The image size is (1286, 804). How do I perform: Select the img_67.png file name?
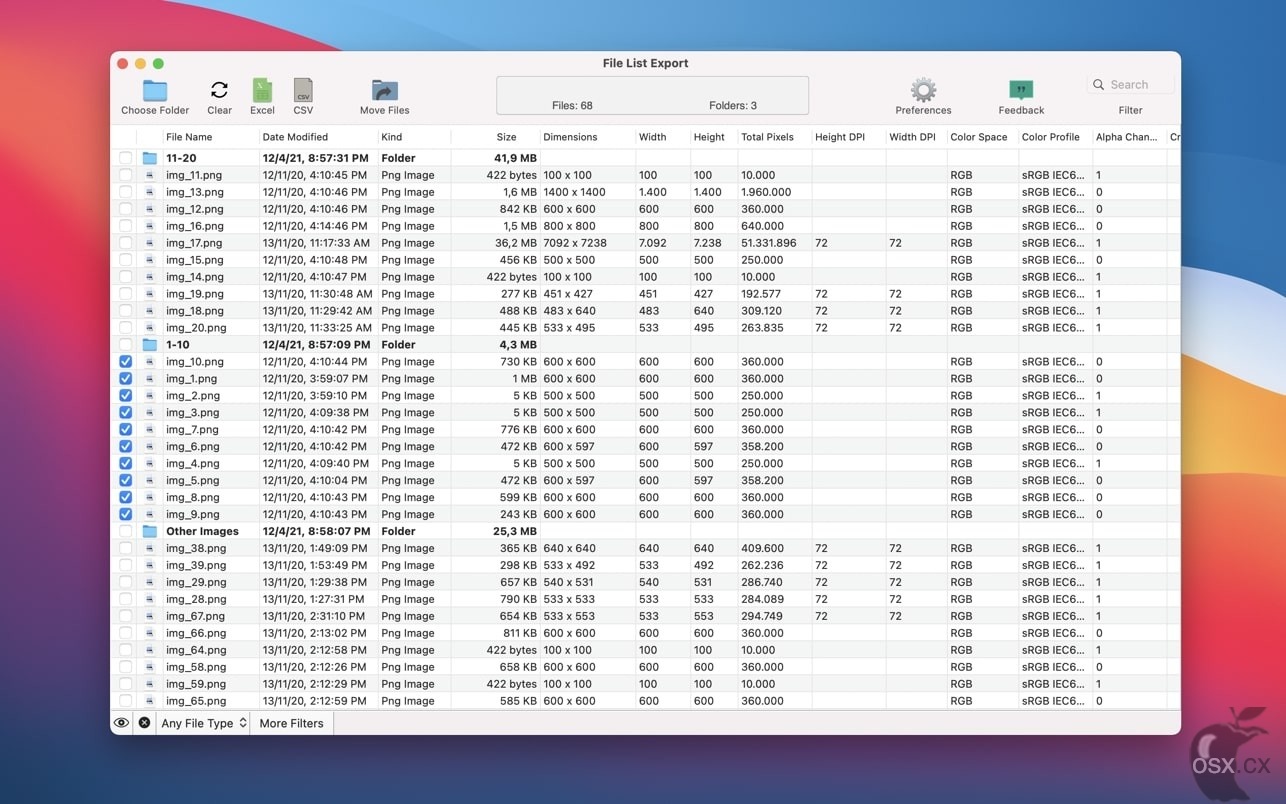point(196,617)
